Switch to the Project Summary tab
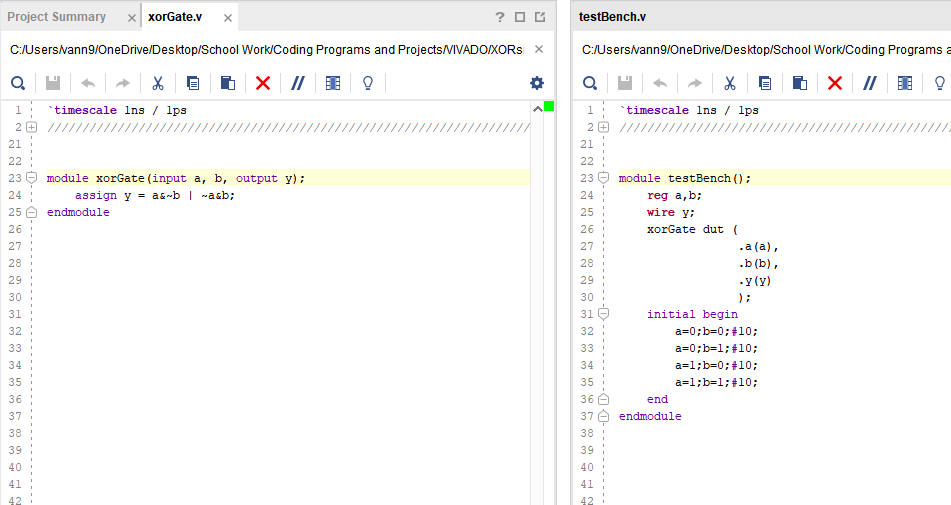Image resolution: width=951 pixels, height=505 pixels. (x=57, y=17)
